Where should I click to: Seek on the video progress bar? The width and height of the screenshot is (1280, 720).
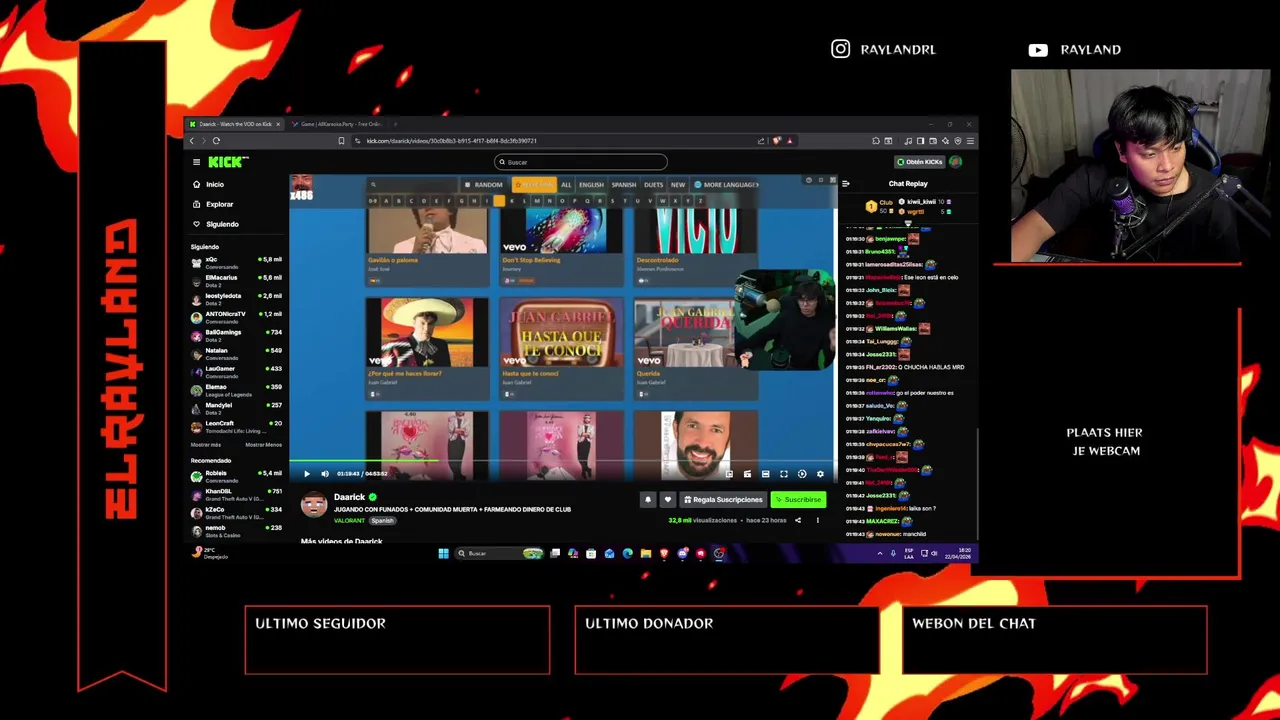point(562,463)
